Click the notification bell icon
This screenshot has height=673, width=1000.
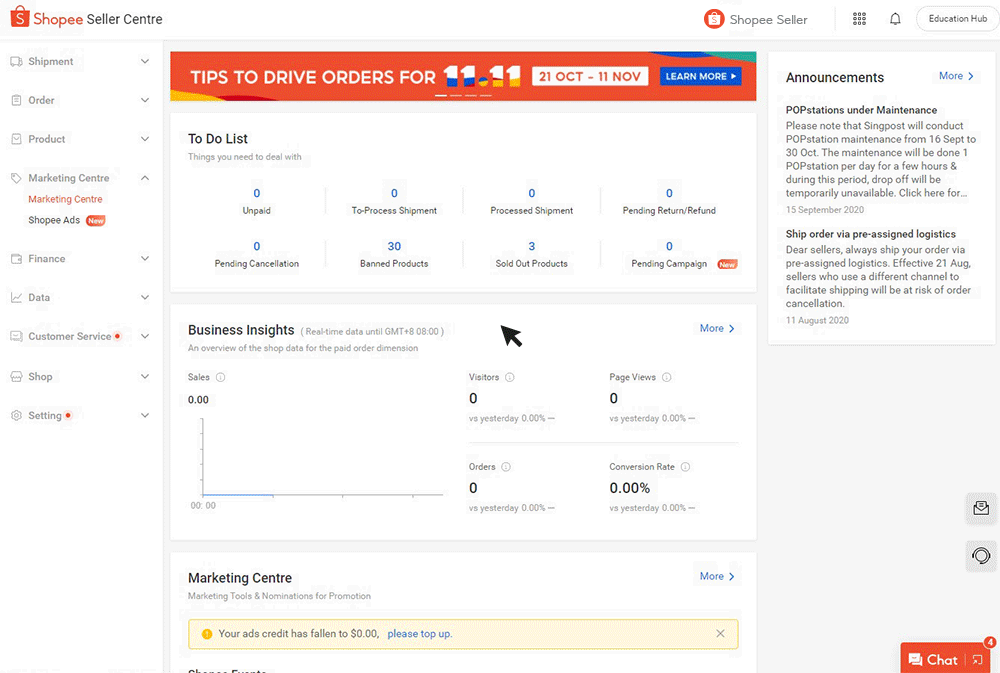tap(895, 19)
